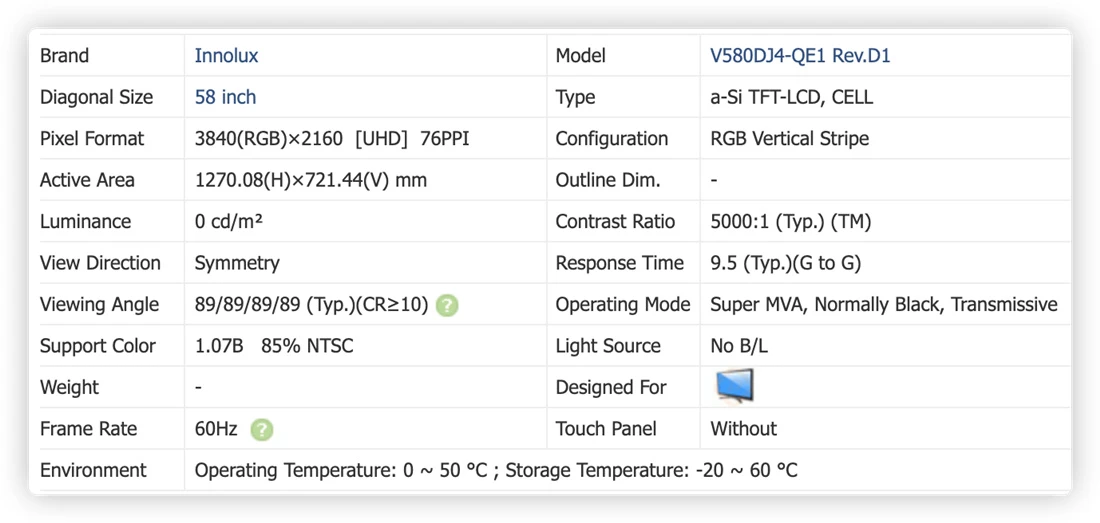This screenshot has height=523, width=1100.
Task: Click the help icon next to Viewing Angle
Action: pos(447,306)
